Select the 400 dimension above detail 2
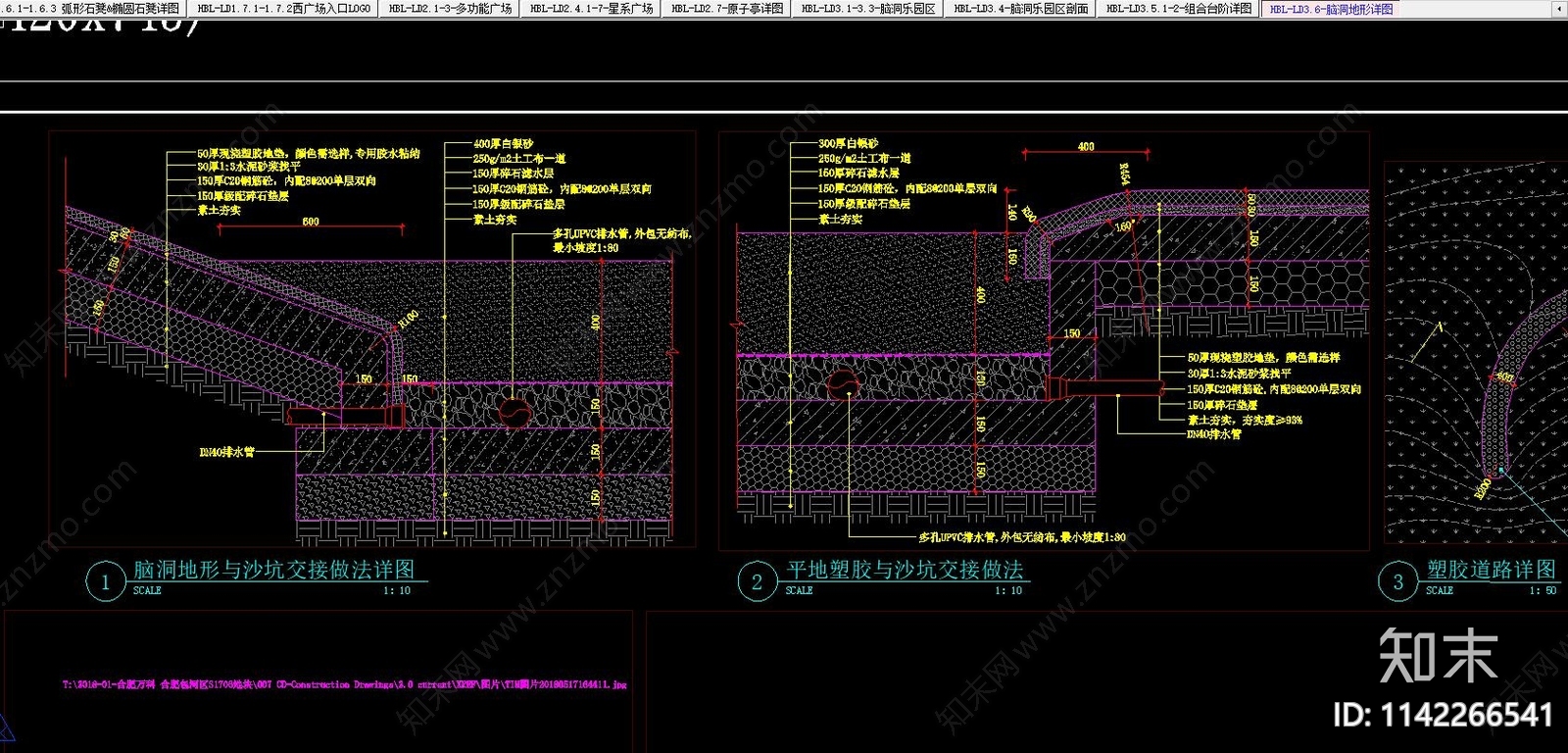Image resolution: width=1568 pixels, height=753 pixels. [x=1086, y=146]
